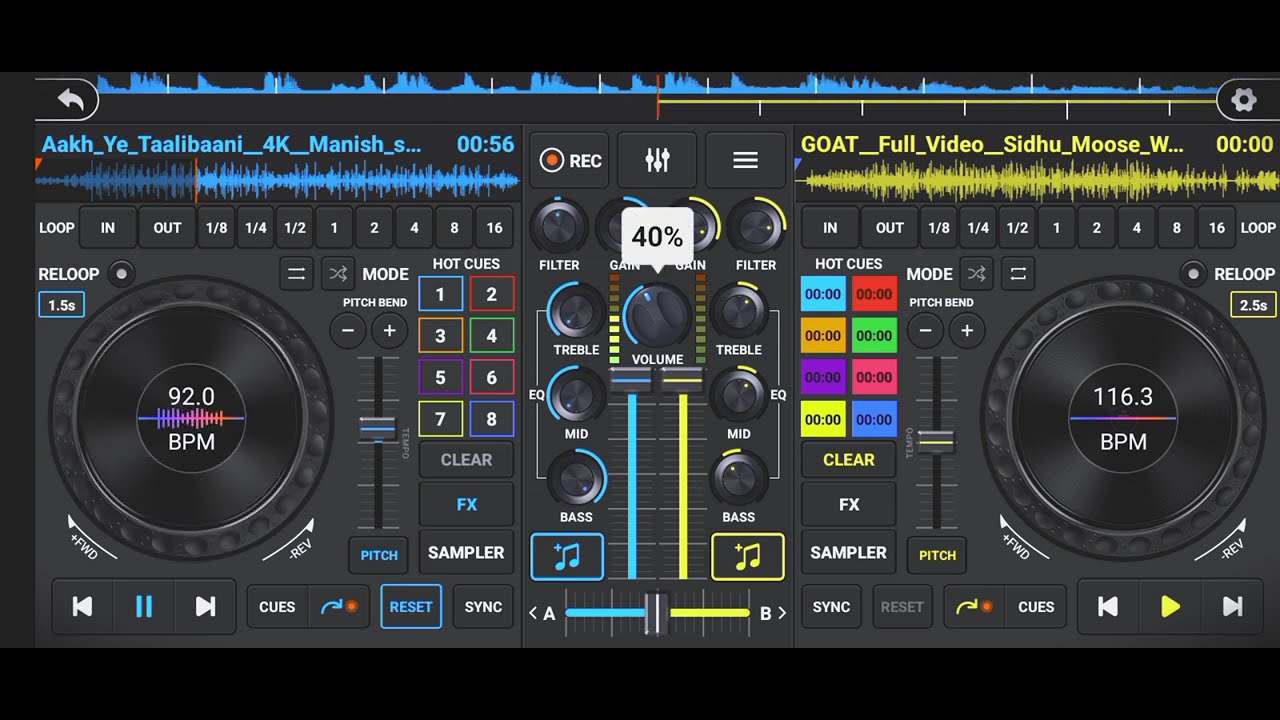
Task: Set loop OUT point on left deck
Action: [167, 227]
